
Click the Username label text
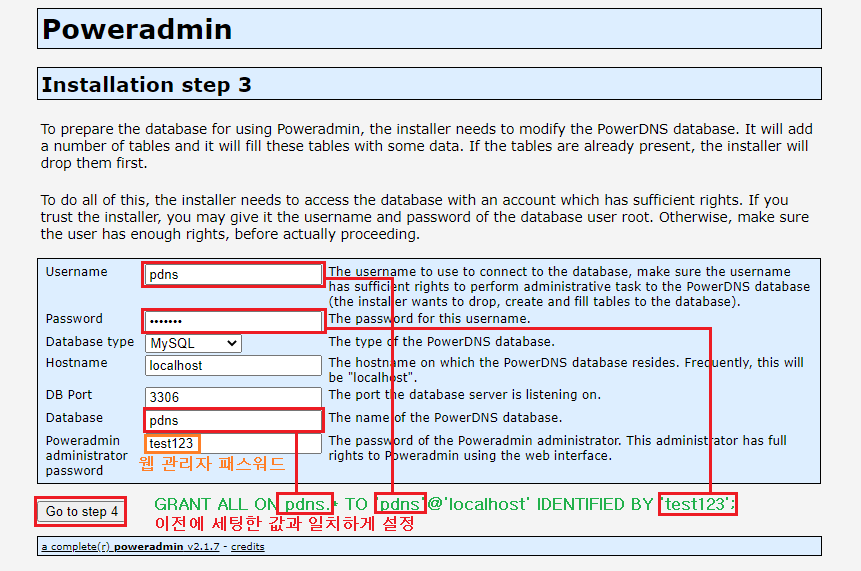click(76, 272)
